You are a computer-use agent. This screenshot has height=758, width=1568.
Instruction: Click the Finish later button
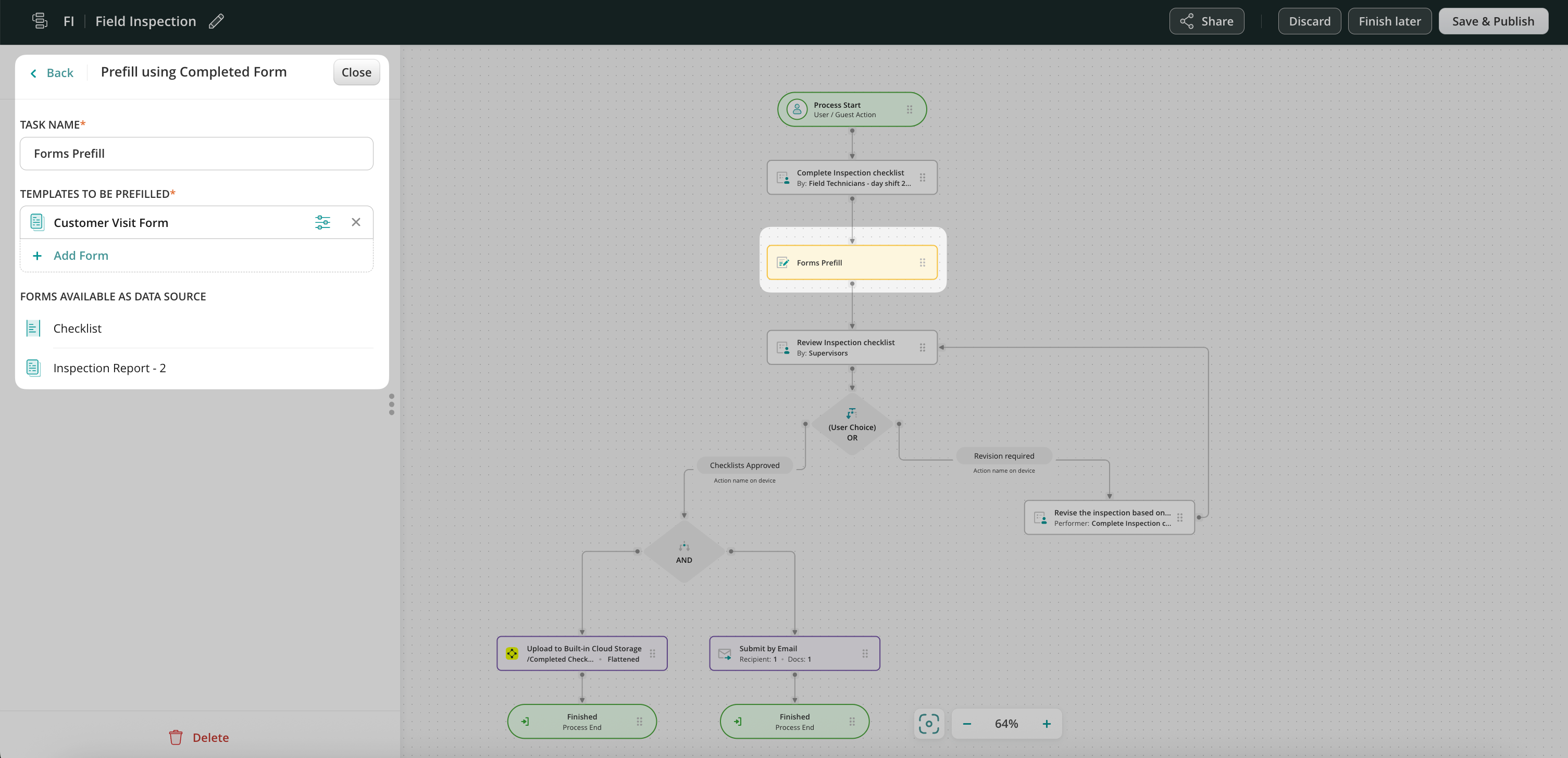(x=1389, y=21)
